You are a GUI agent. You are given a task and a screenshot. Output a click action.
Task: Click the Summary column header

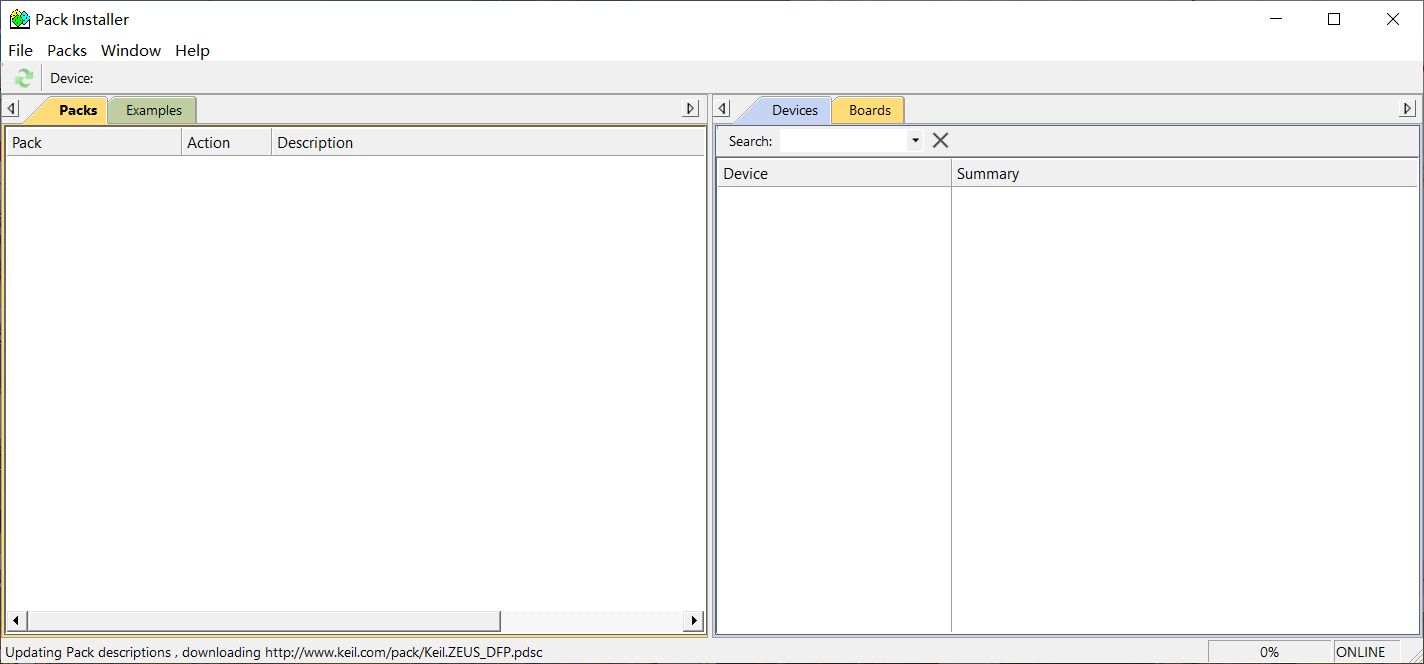pos(1185,173)
